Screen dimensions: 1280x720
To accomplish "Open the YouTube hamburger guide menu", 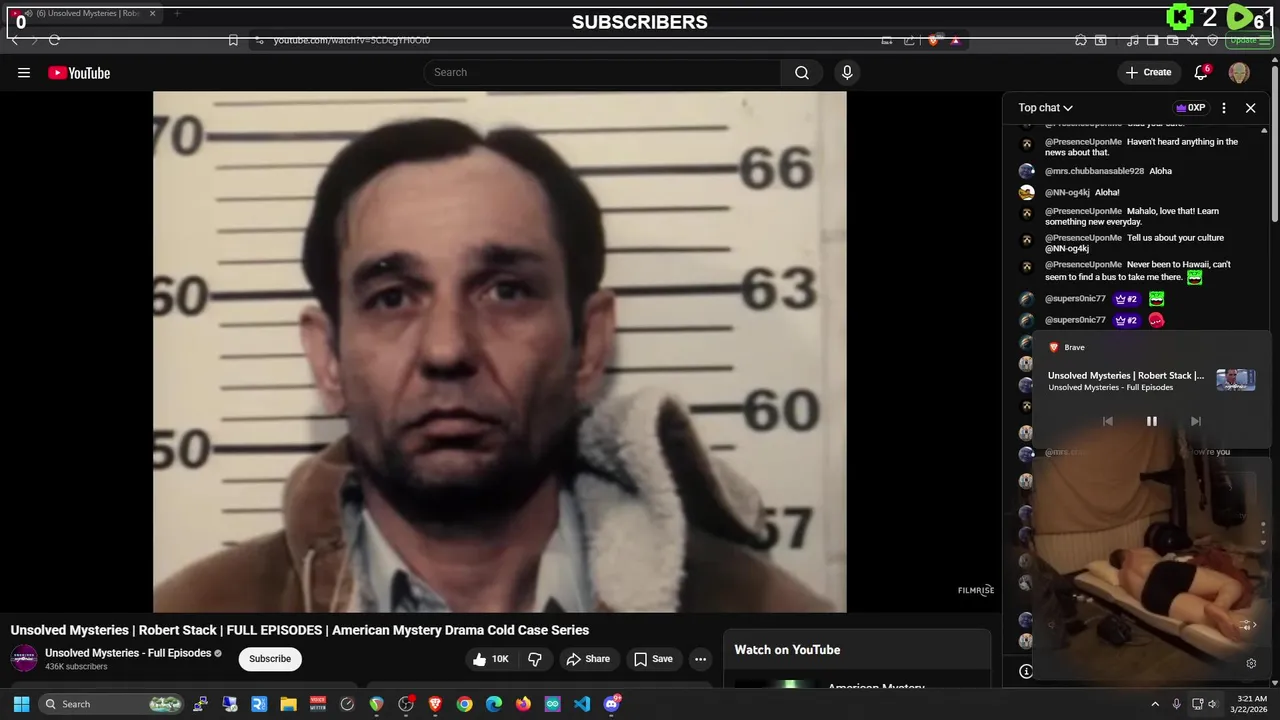I will pyautogui.click(x=24, y=72).
